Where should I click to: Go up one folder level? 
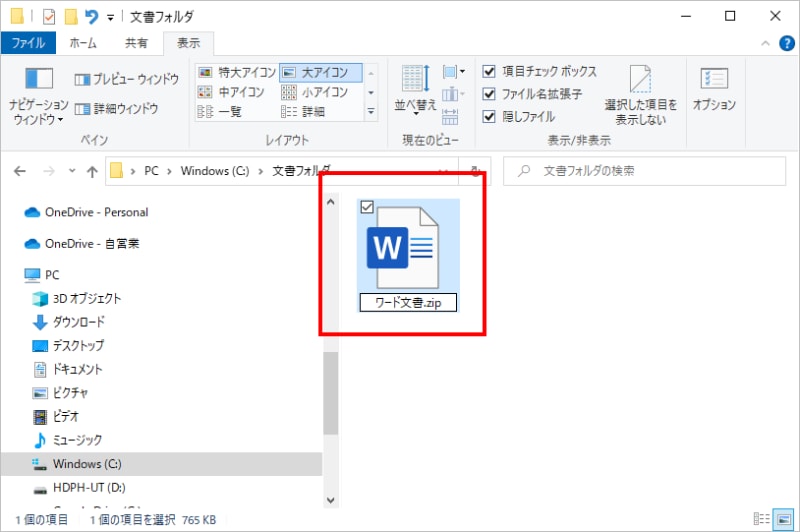click(92, 171)
